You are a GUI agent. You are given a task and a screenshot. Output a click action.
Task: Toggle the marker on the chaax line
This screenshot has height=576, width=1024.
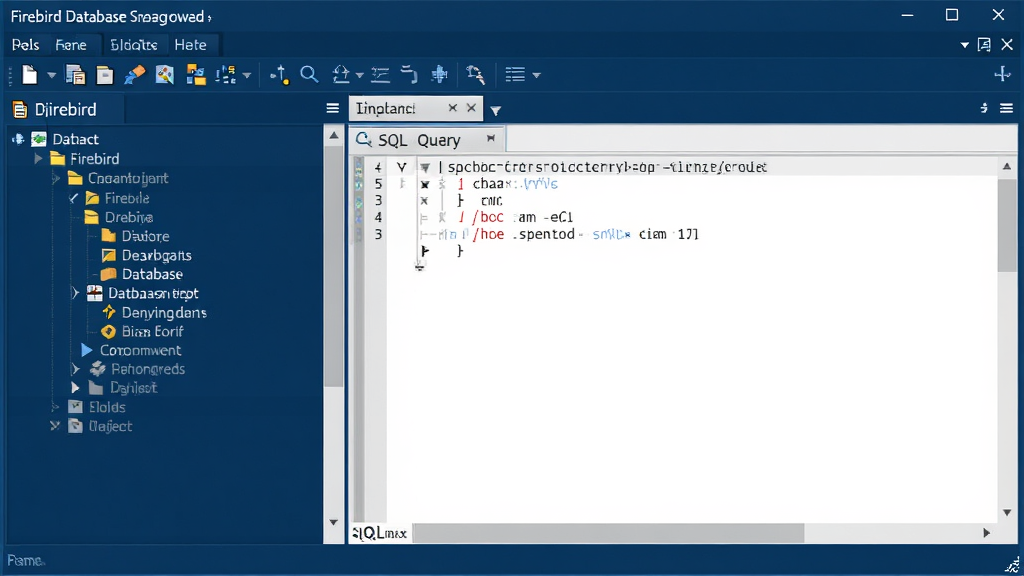[x=424, y=185]
